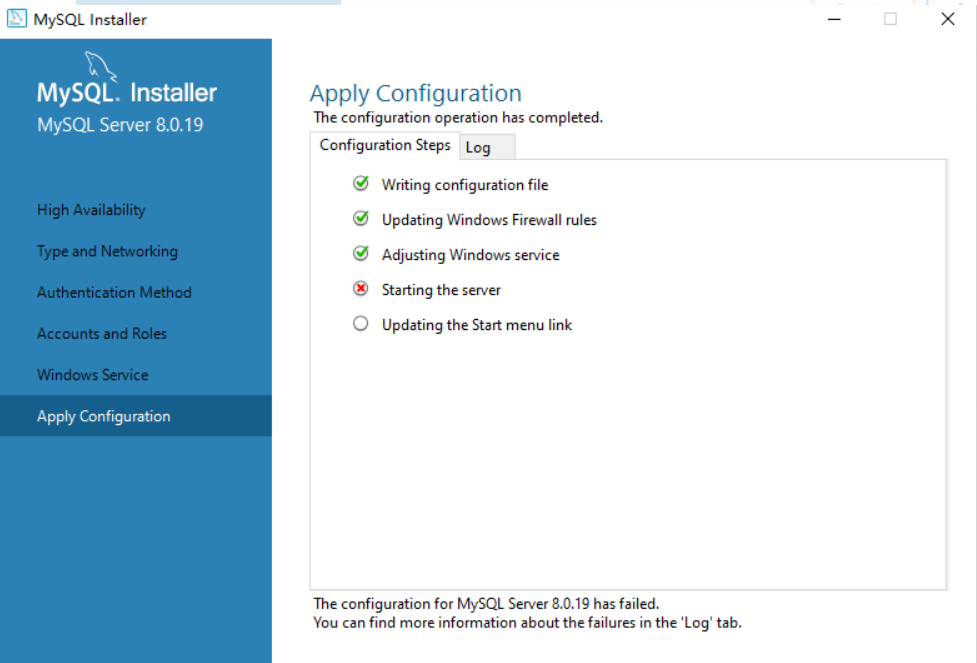Click the "Apply Configuration" page heading
This screenshot has height=663, width=977.
pyautogui.click(x=416, y=93)
